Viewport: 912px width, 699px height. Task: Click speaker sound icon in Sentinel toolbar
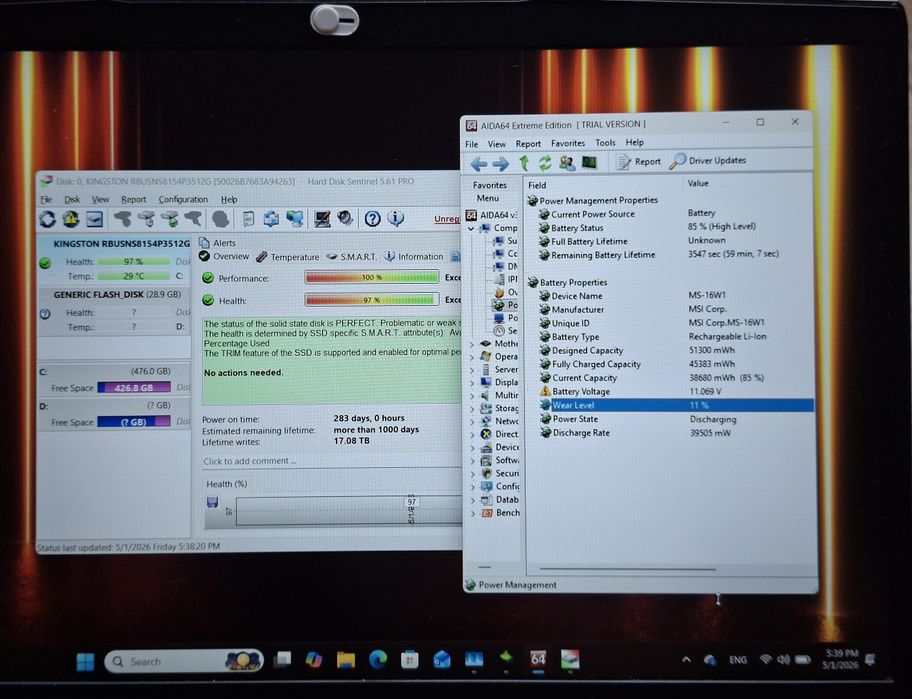[345, 219]
